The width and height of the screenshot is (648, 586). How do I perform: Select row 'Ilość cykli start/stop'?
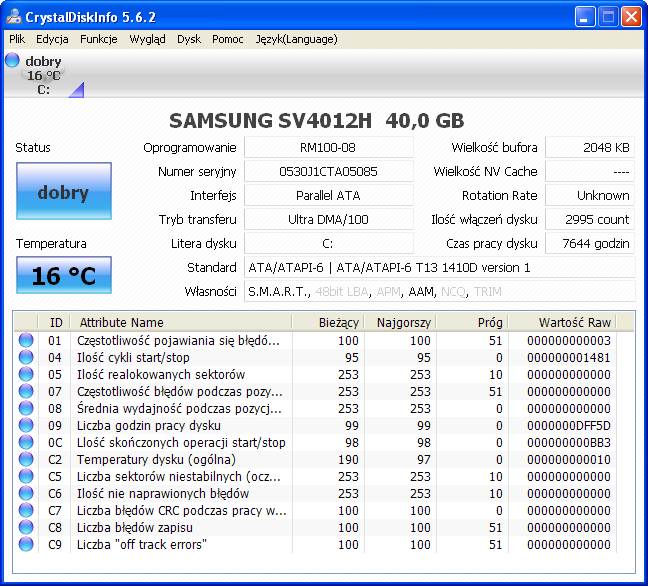pos(315,357)
